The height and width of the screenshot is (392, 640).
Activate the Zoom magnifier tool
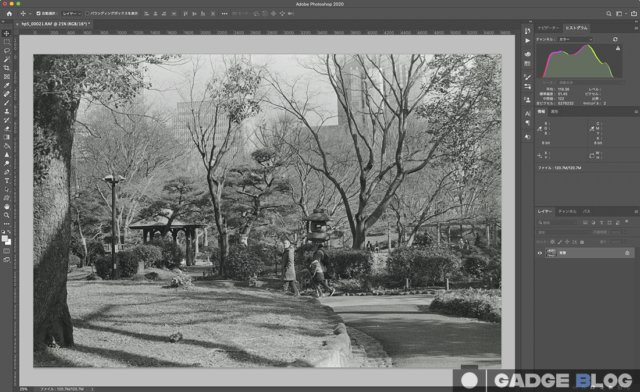pos(7,215)
